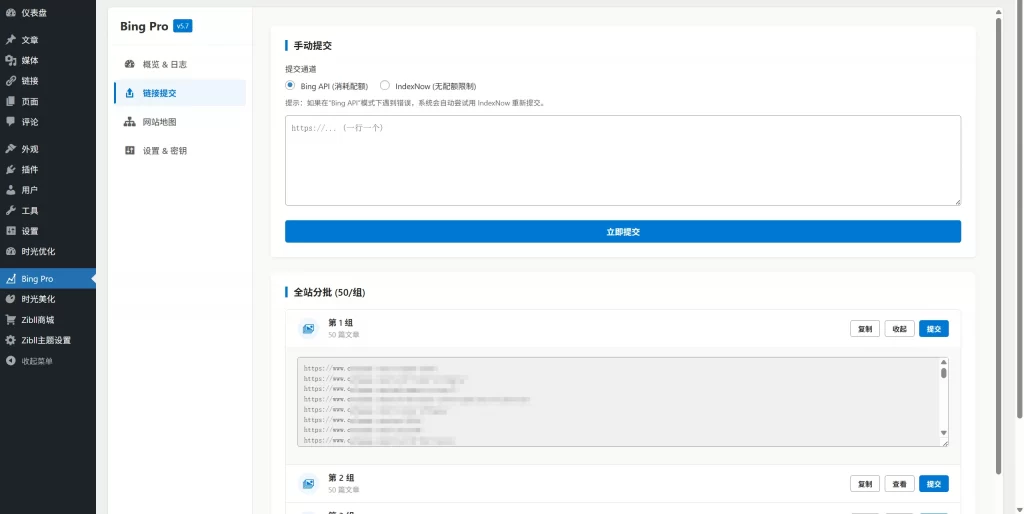Image resolution: width=1024 pixels, height=514 pixels.
Task: Open the 设置 & 密钥 tab
Action: [164, 151]
